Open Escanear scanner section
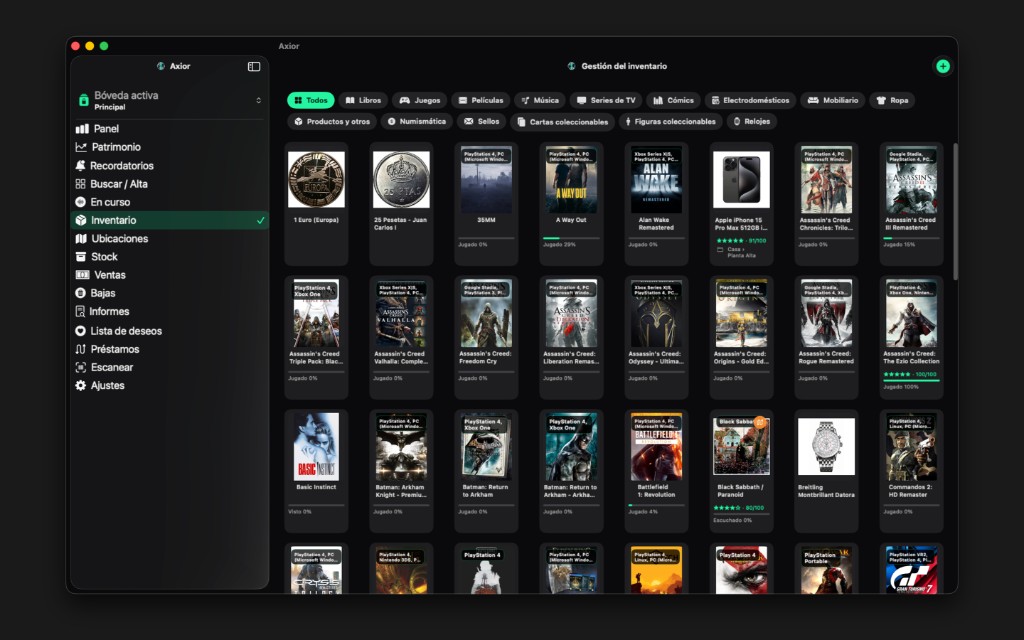1024x640 pixels. pyautogui.click(x=170, y=367)
